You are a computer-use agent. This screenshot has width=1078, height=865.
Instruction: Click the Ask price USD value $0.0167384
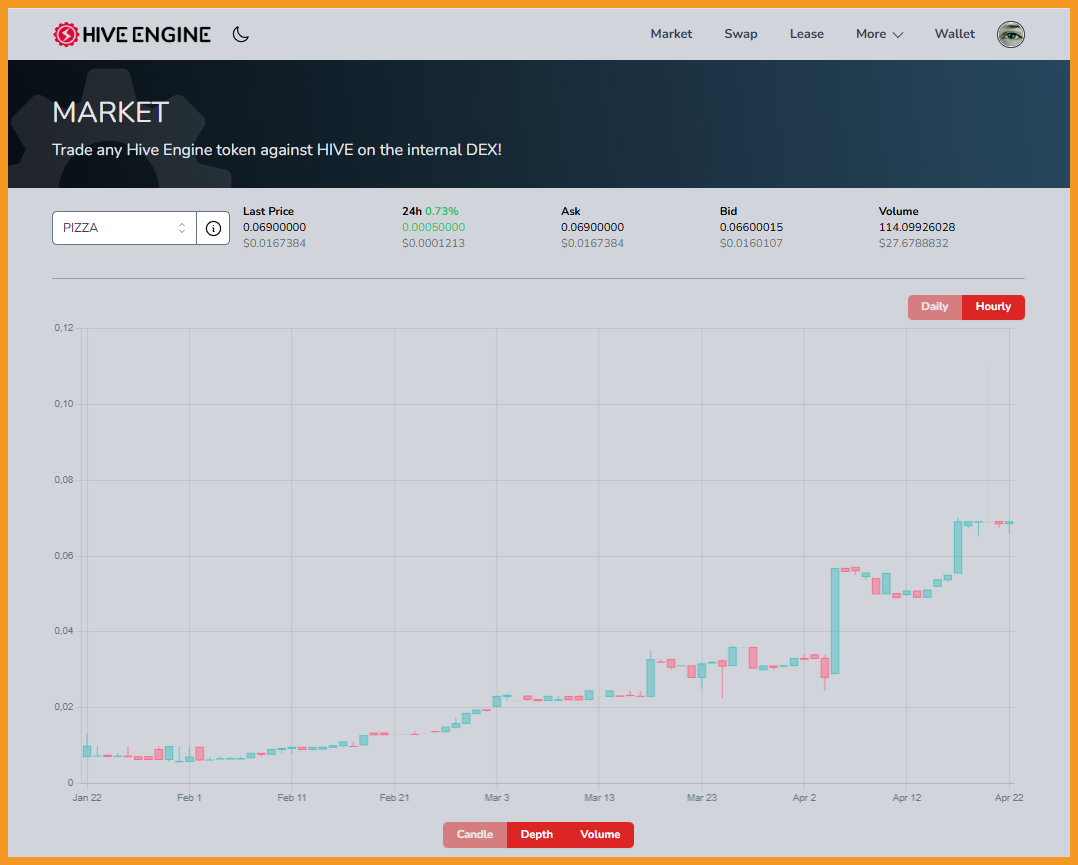coord(592,243)
